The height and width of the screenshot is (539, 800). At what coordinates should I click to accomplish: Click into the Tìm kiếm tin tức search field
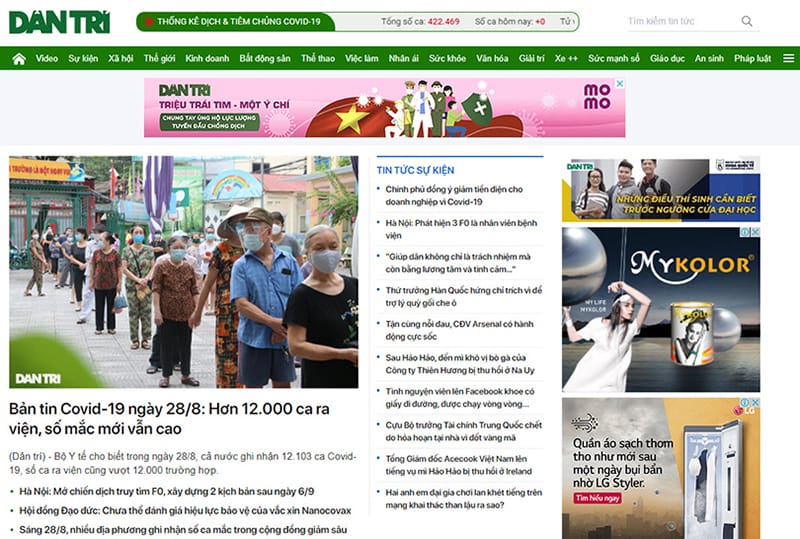click(x=682, y=21)
